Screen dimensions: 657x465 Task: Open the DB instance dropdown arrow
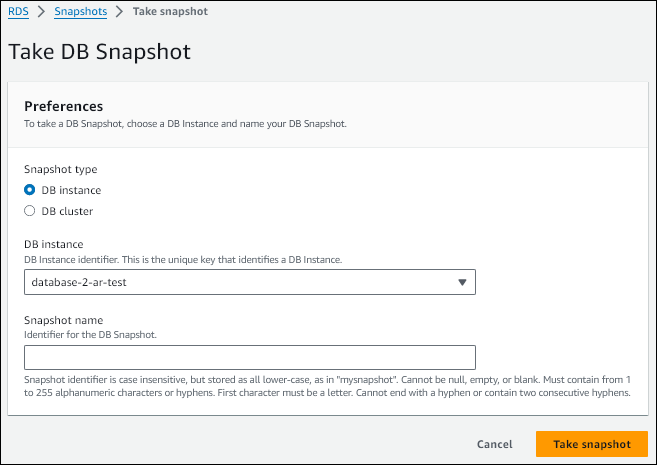pyautogui.click(x=462, y=283)
